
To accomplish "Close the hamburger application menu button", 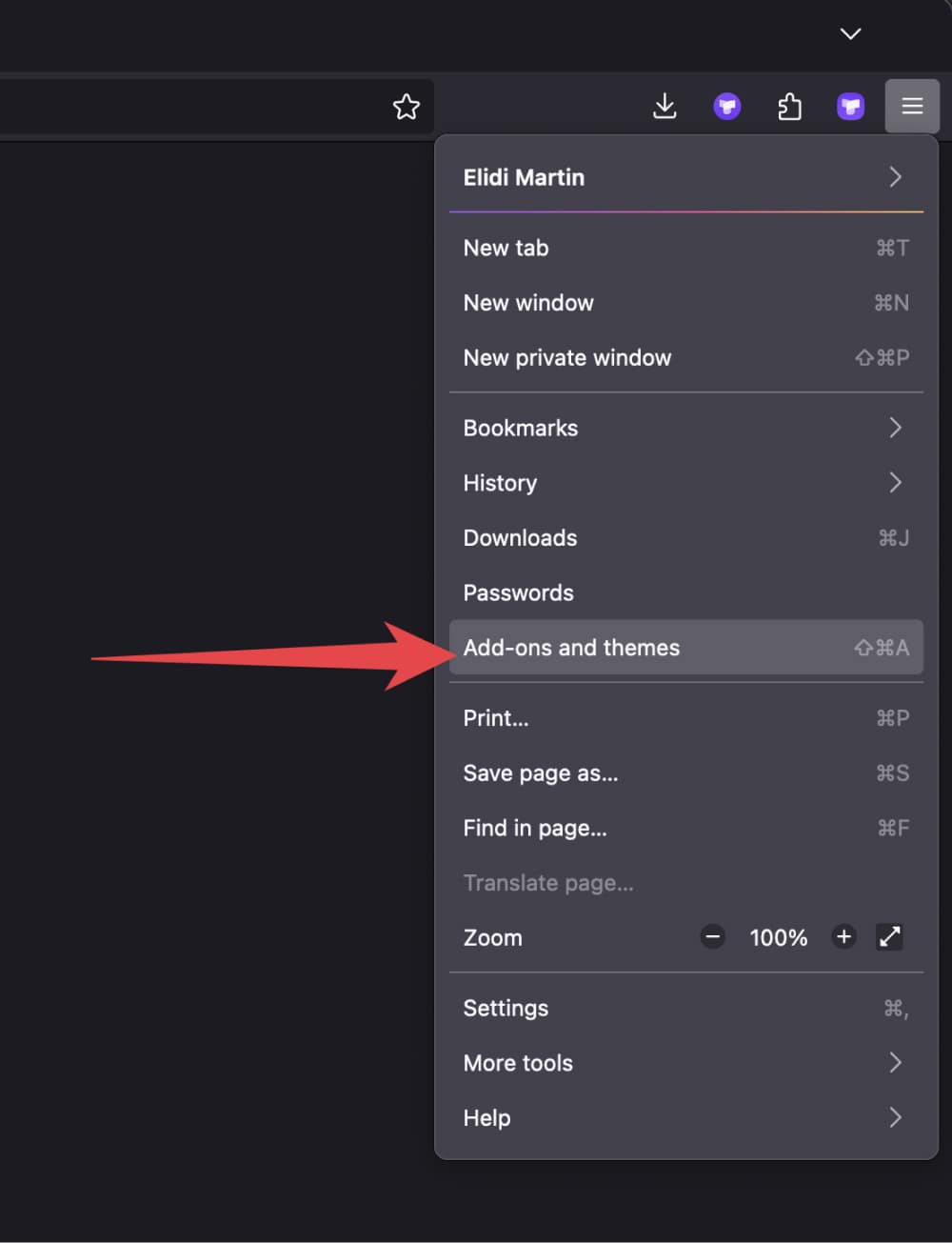I will [912, 107].
